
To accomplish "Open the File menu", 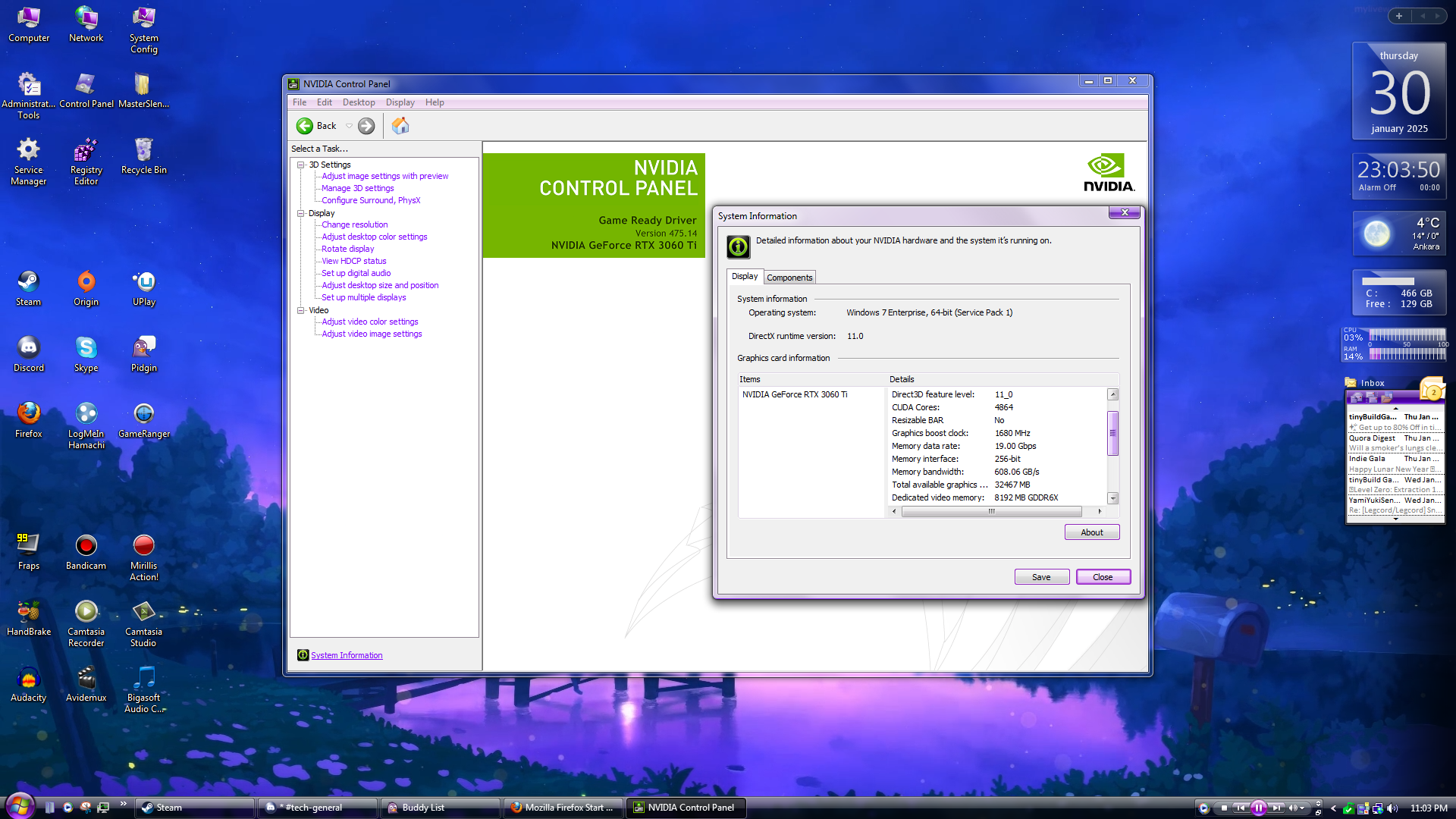I will [x=300, y=102].
